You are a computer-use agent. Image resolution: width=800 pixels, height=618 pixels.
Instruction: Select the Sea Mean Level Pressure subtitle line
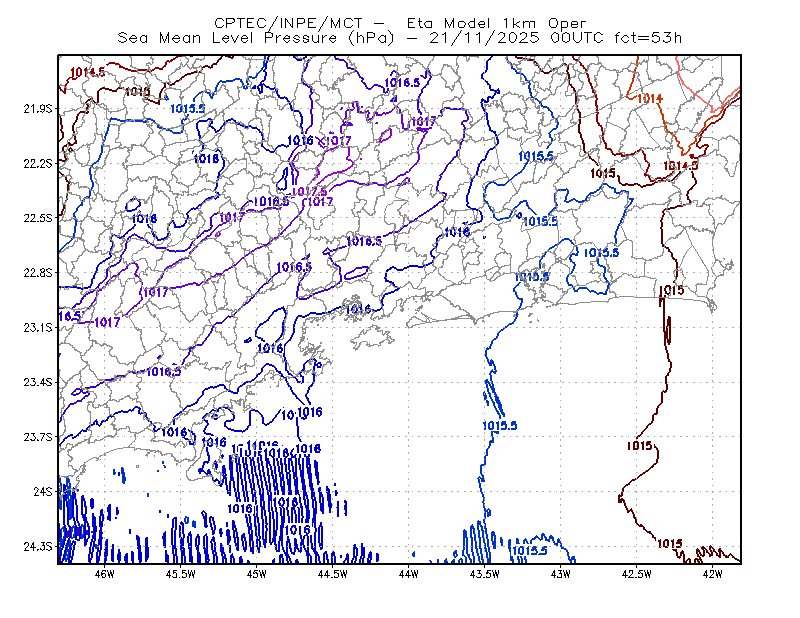tap(399, 38)
